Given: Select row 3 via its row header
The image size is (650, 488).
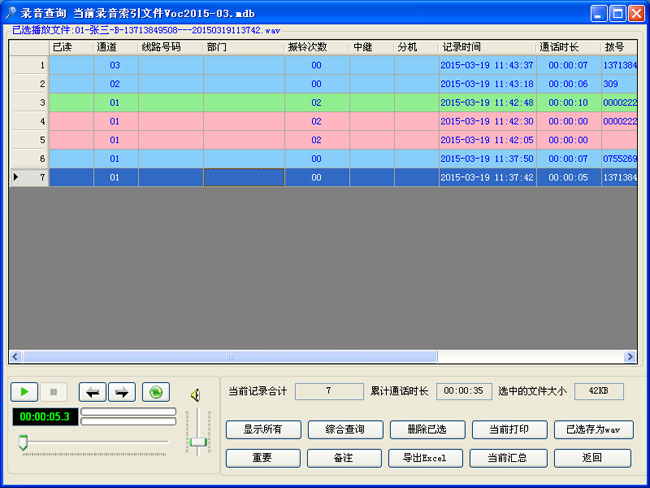Looking at the screenshot, I should (x=29, y=103).
